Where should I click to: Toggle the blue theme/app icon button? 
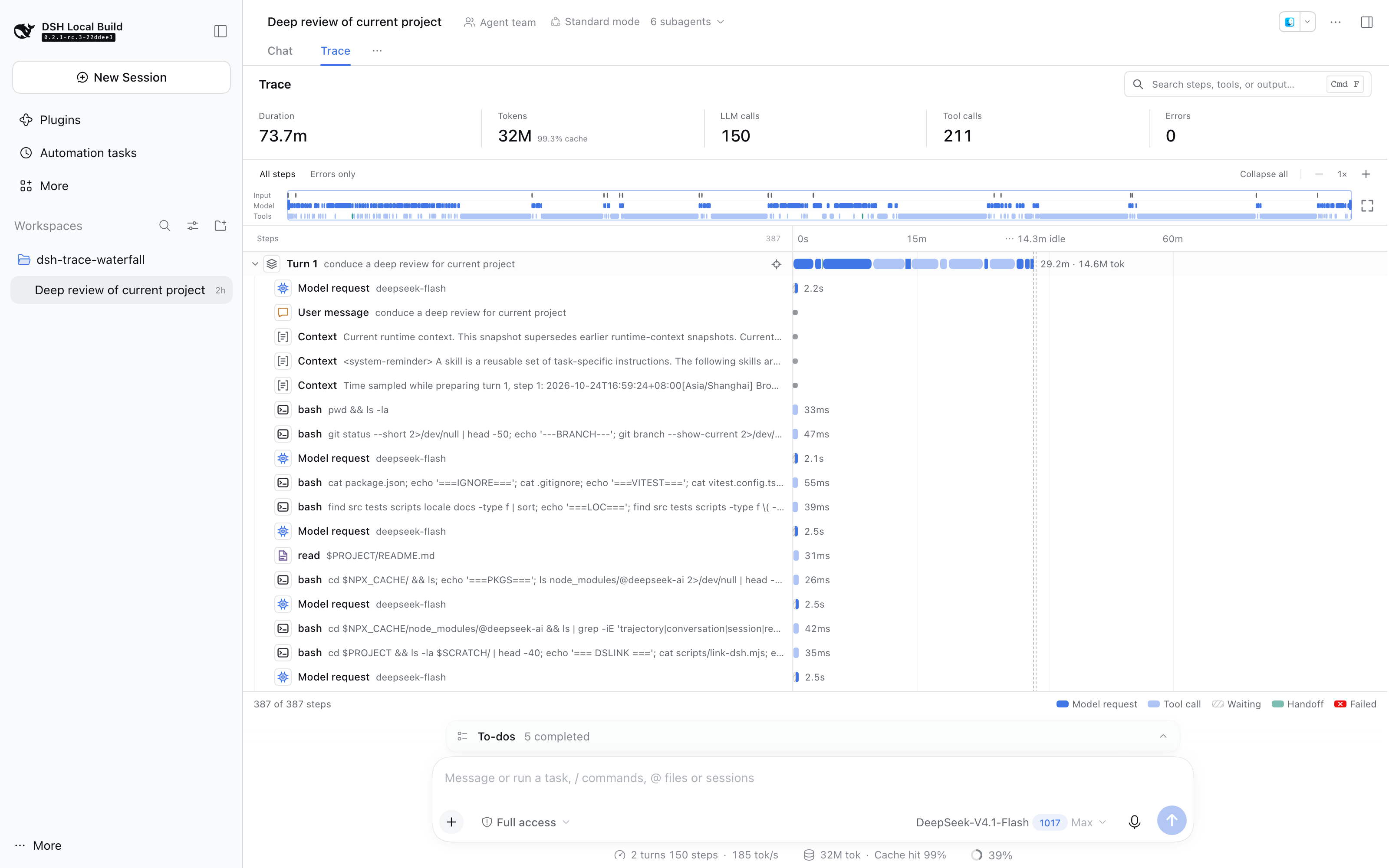point(1290,22)
